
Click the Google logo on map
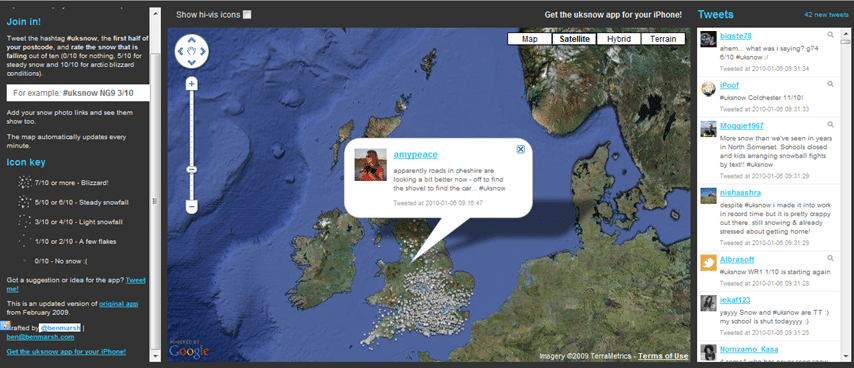188,351
